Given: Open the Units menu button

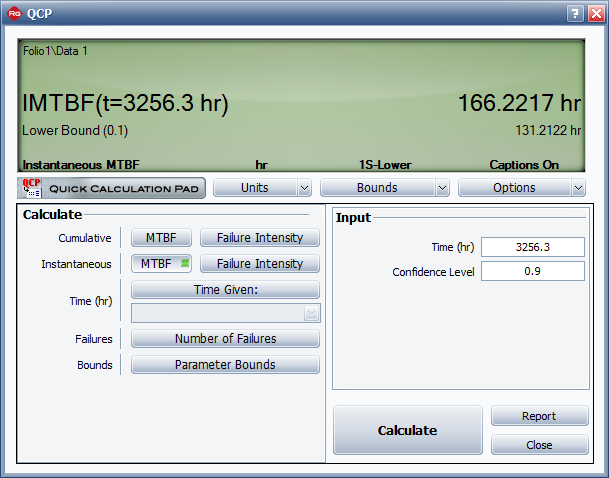Looking at the screenshot, I should (x=255, y=188).
